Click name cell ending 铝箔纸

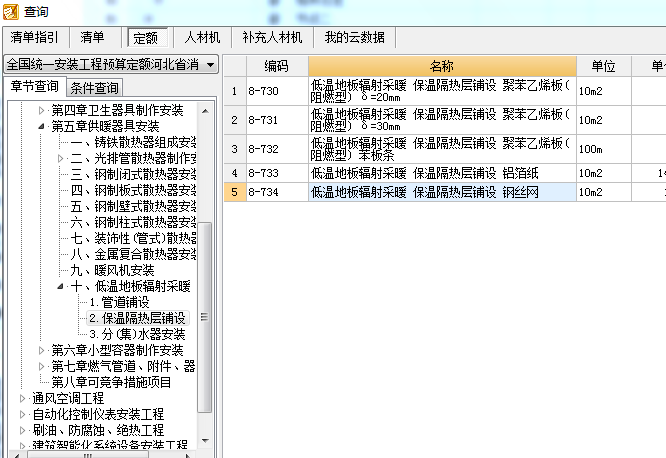click(442, 173)
